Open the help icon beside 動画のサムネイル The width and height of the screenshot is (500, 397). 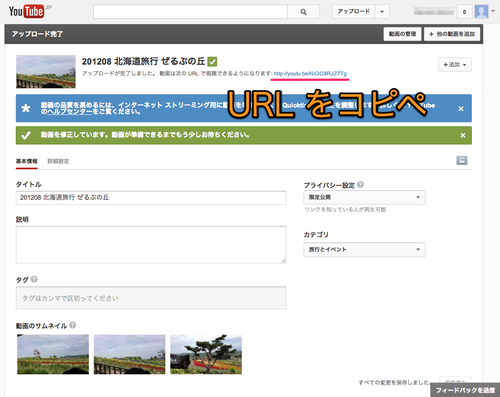[x=72, y=325]
